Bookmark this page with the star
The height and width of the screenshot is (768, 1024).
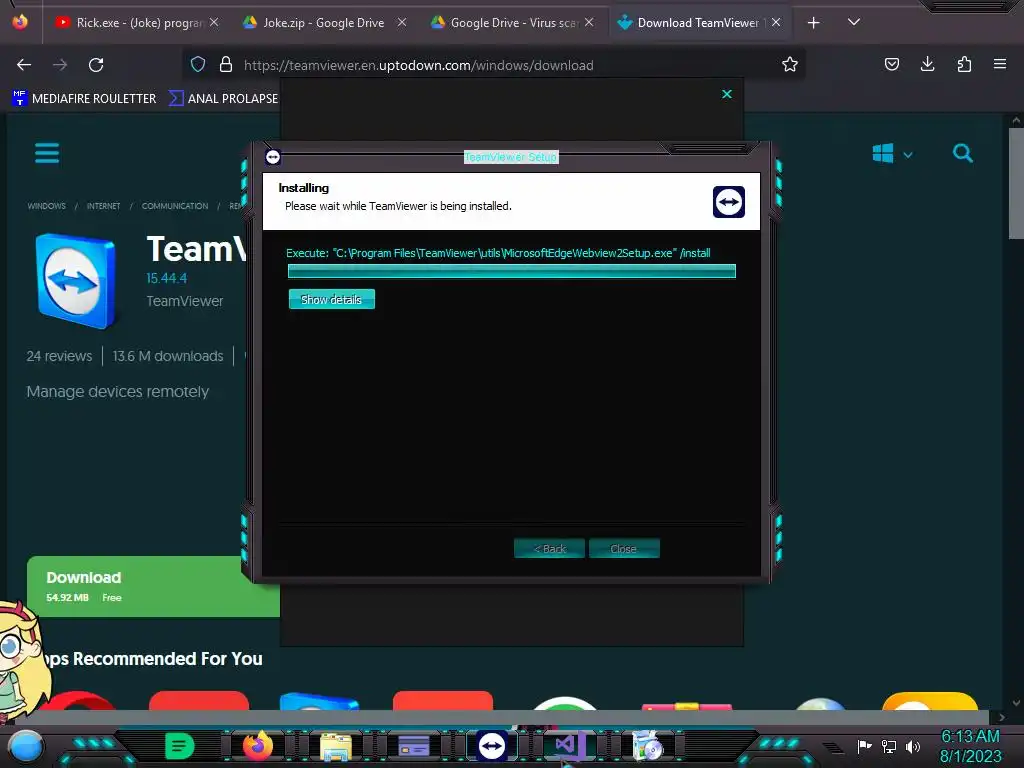coord(790,64)
